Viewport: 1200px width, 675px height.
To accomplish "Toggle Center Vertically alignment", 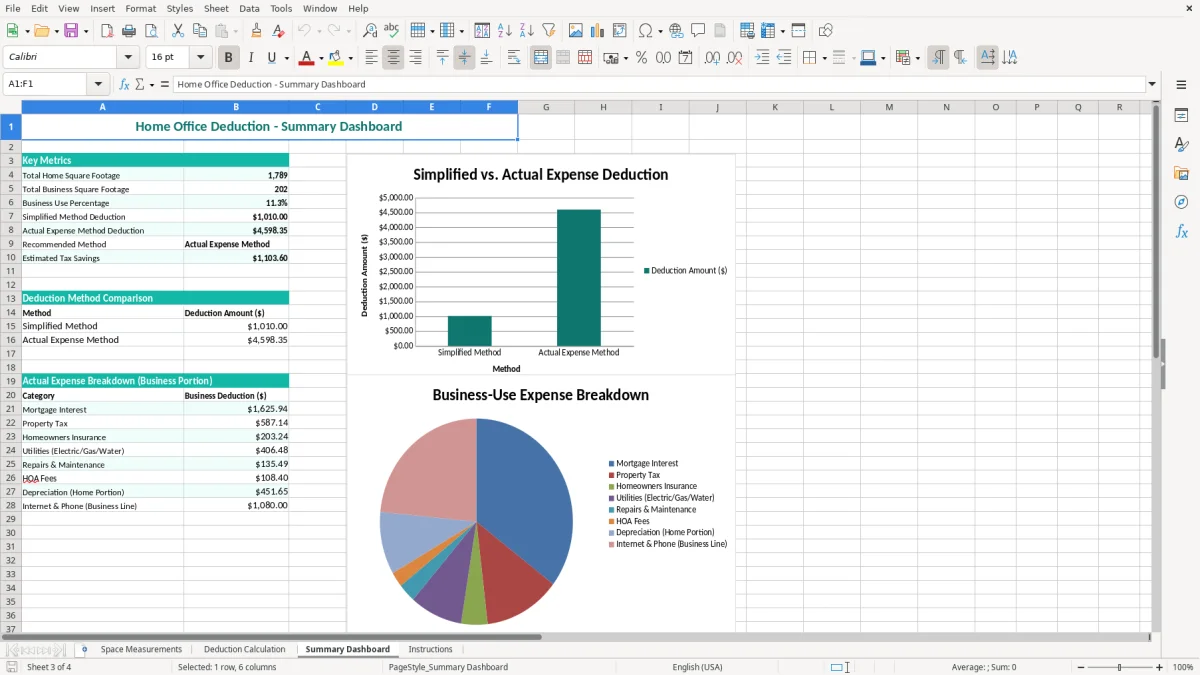I will 464,58.
